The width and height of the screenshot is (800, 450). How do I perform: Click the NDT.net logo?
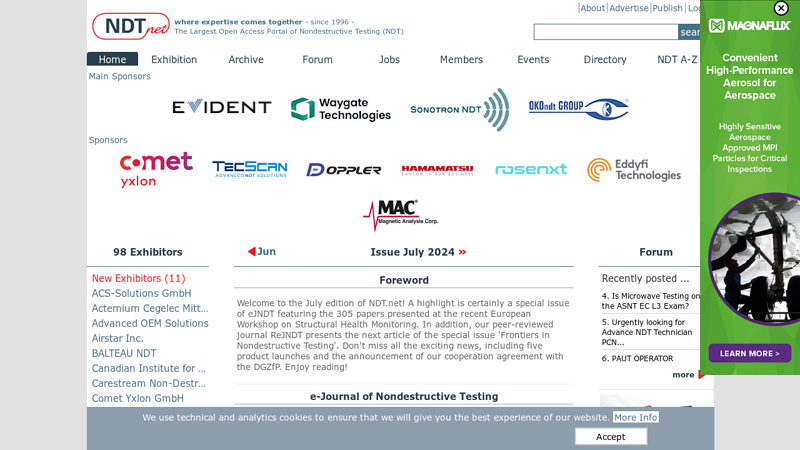tap(131, 26)
